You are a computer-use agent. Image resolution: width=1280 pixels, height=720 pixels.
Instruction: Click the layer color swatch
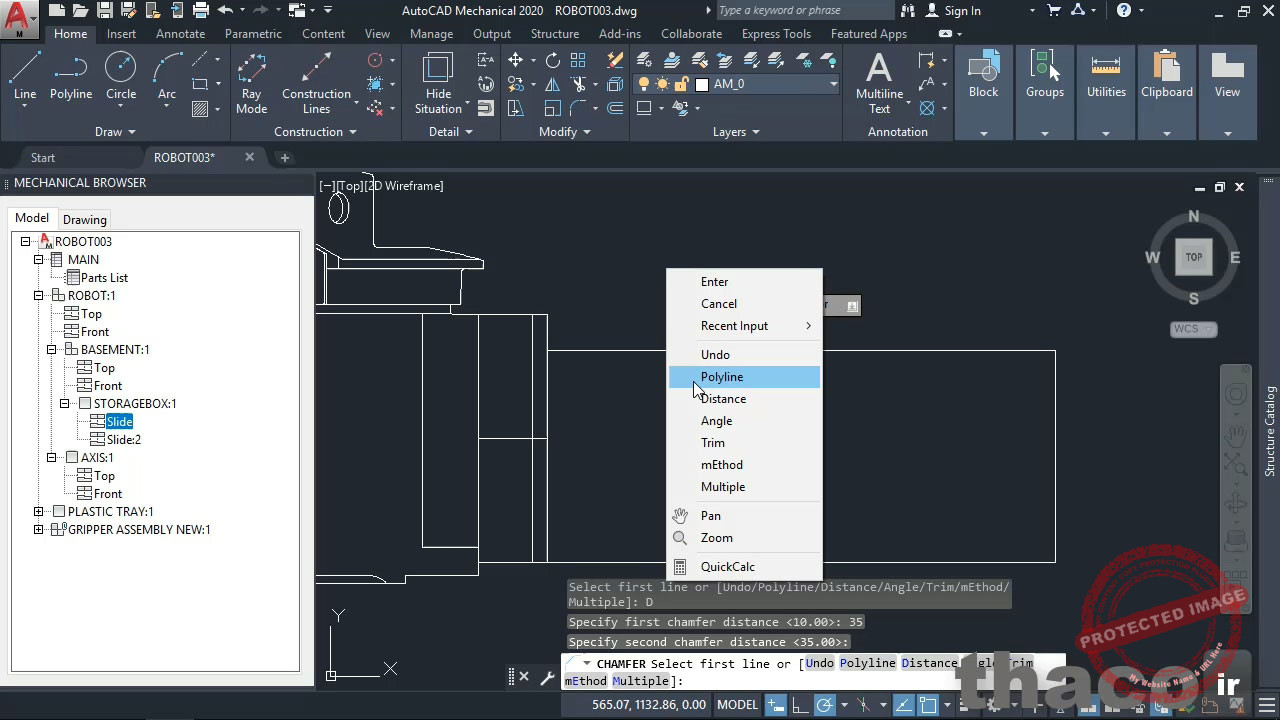[x=702, y=85]
